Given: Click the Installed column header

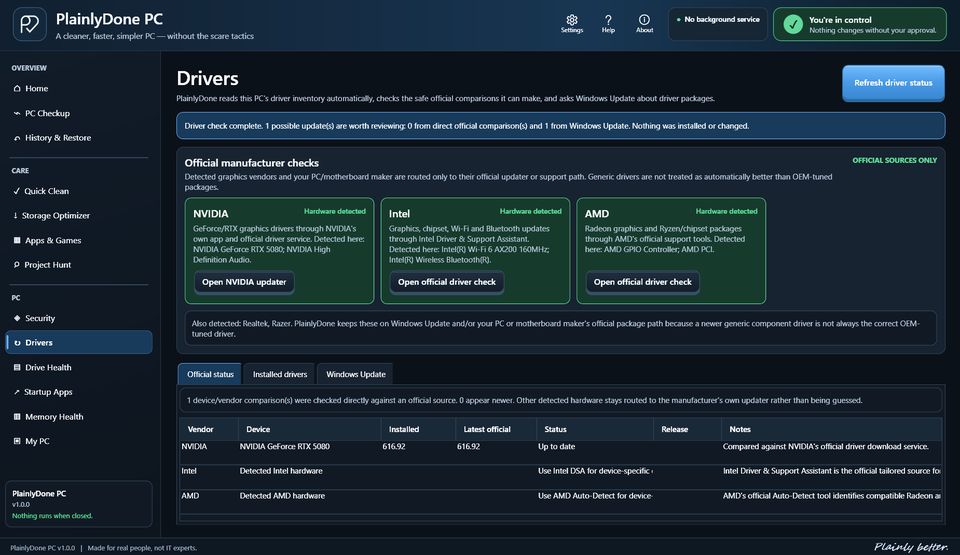Looking at the screenshot, I should [x=418, y=429].
